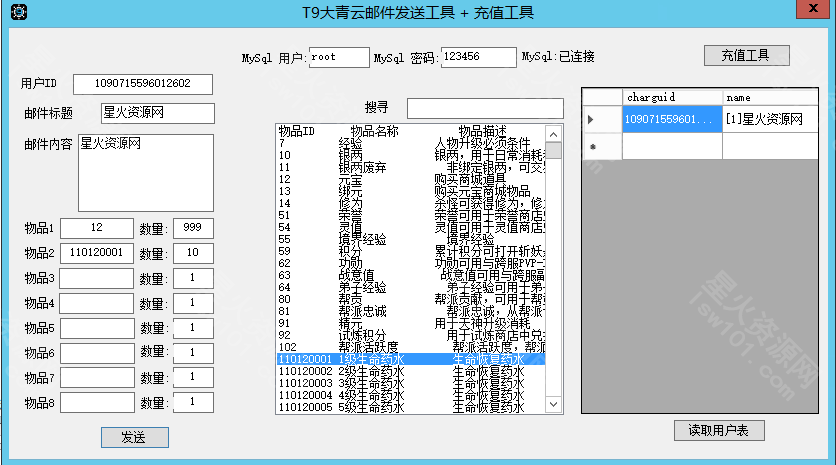
Task: Select item 80 帮贡 in list
Action: pyautogui.click(x=411, y=299)
